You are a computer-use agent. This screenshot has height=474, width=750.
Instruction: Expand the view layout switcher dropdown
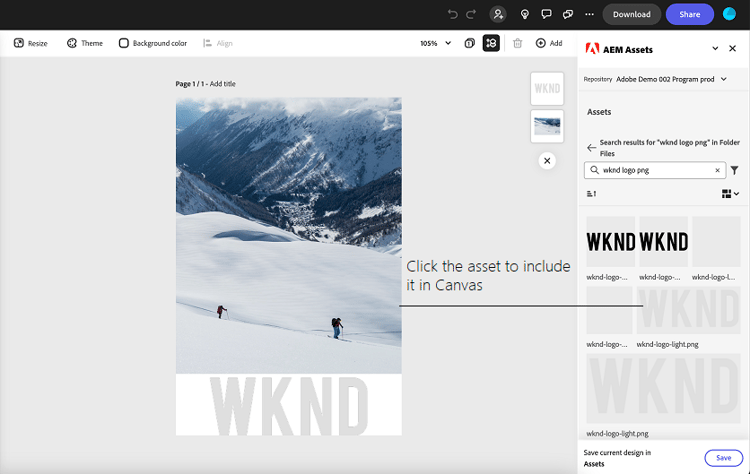(730, 194)
